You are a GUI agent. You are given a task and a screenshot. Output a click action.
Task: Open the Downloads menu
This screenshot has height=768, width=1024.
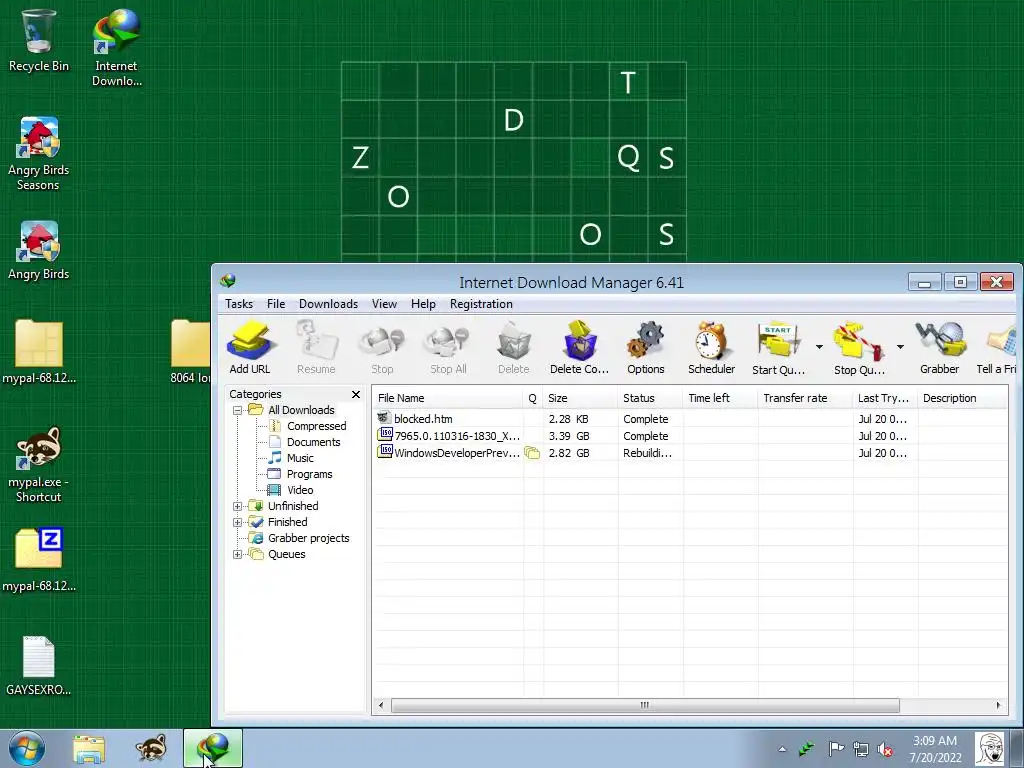pyautogui.click(x=328, y=304)
